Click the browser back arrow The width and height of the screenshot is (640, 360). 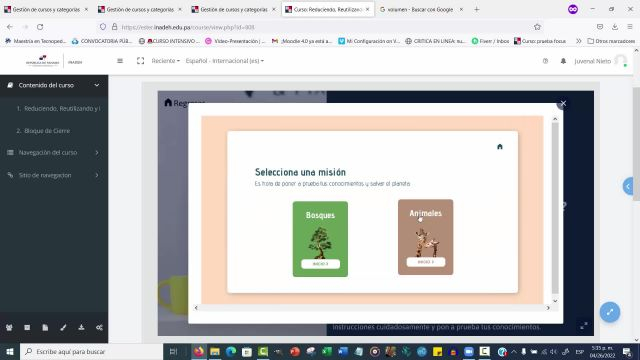[x=10, y=27]
